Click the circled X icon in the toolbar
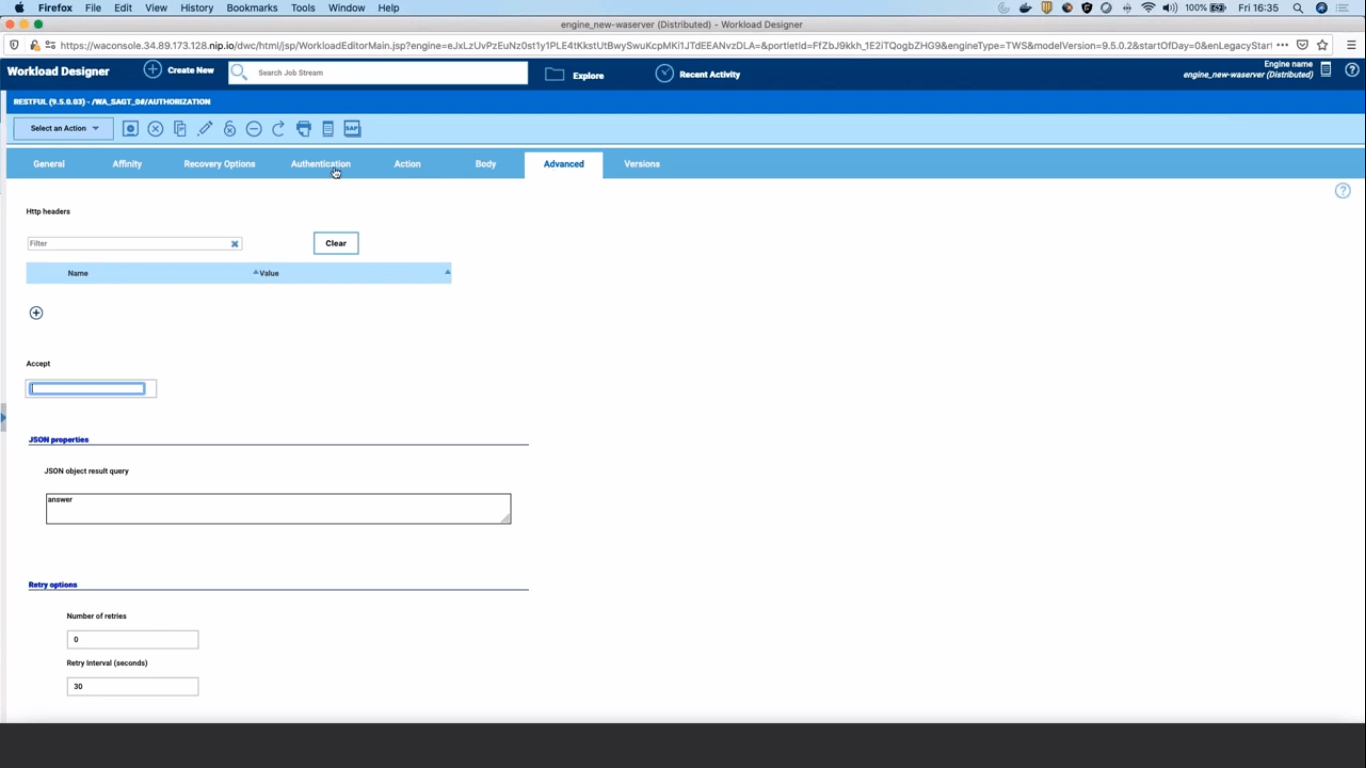The width and height of the screenshot is (1366, 768). tap(156, 129)
